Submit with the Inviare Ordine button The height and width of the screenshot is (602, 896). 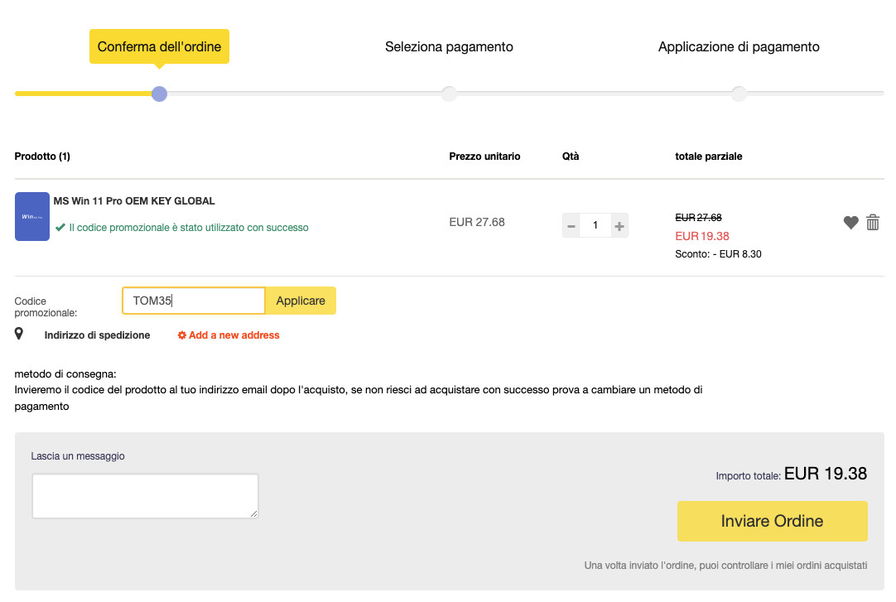772,521
